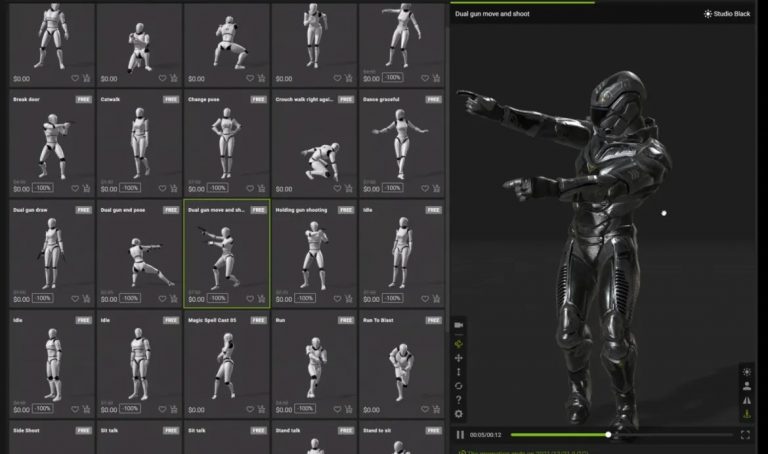The height and width of the screenshot is (454, 768).
Task: Toggle heart on Holding gun shooting card
Action: point(337,299)
